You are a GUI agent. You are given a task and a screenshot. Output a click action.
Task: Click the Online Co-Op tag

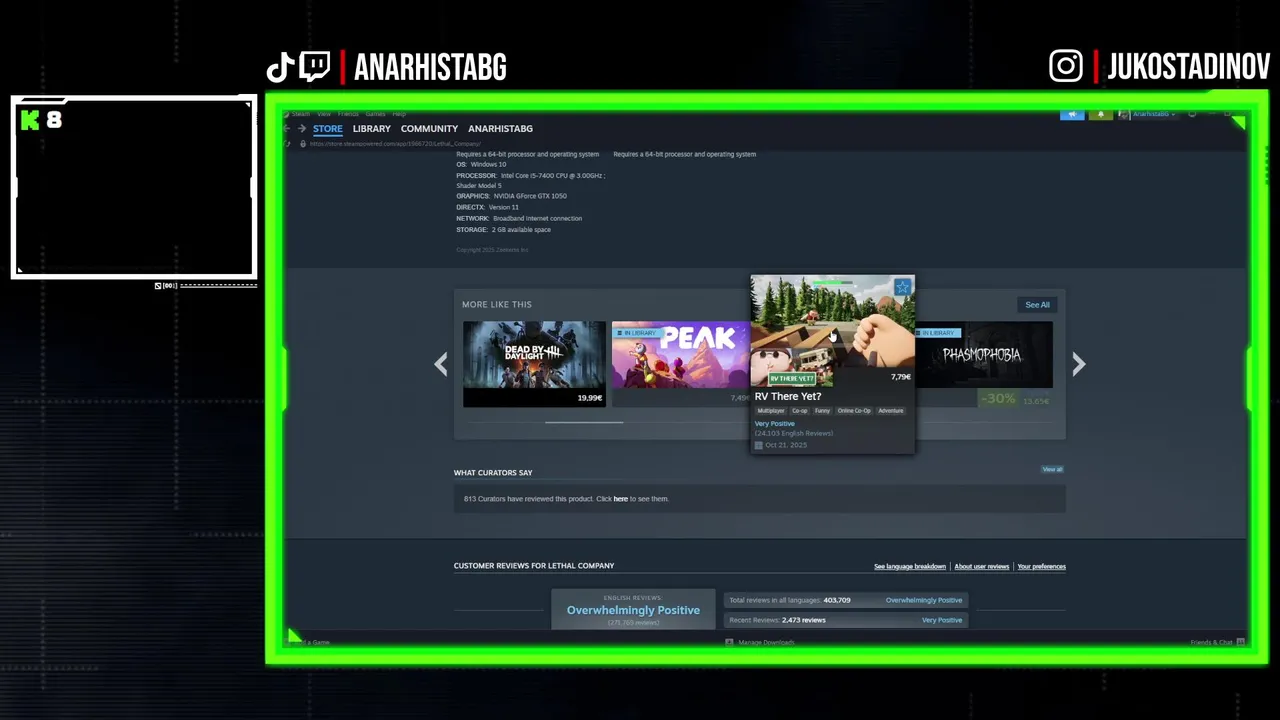[854, 411]
